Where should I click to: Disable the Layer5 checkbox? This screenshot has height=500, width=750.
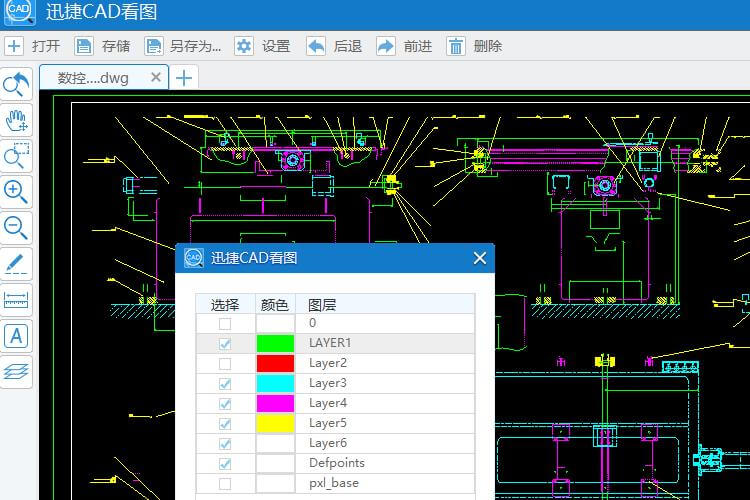click(x=225, y=424)
